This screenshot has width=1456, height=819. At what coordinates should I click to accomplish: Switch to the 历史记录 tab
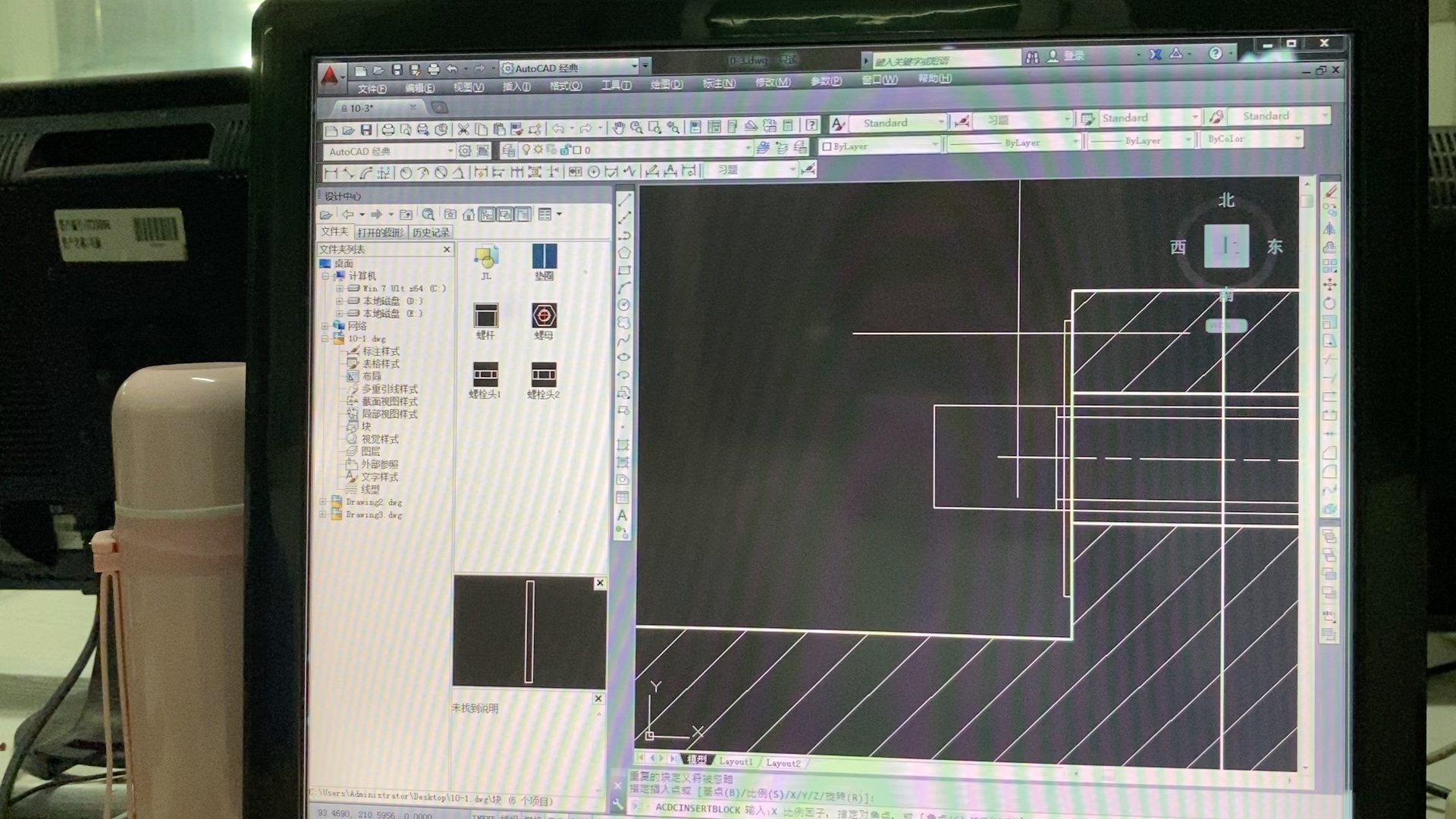coord(431,233)
